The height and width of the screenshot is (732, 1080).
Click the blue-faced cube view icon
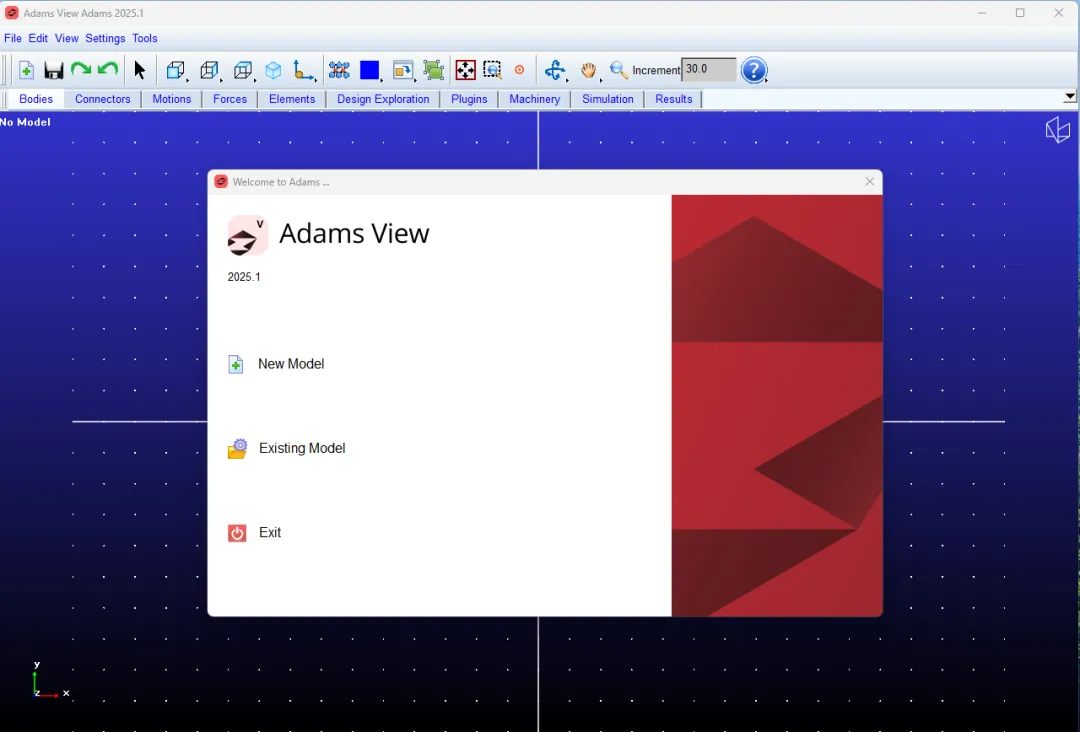pos(176,70)
